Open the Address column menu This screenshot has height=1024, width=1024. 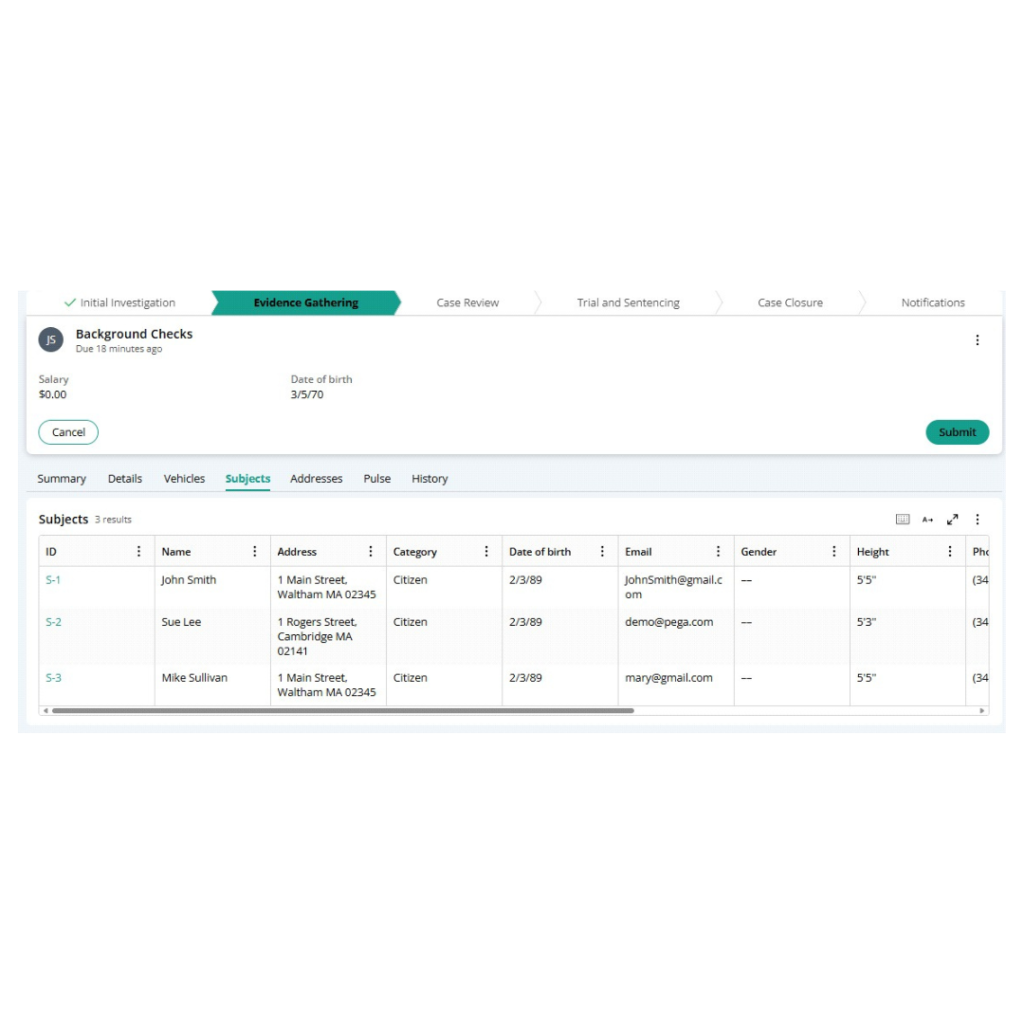coord(371,551)
